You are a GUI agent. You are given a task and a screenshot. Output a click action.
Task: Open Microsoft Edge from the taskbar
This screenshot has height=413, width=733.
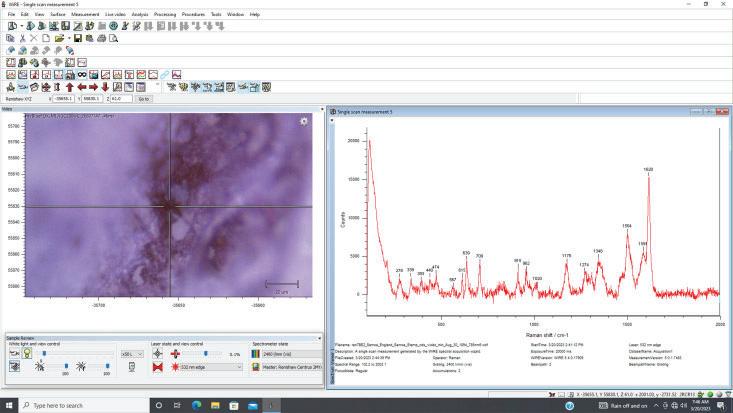pyautogui.click(x=196, y=405)
